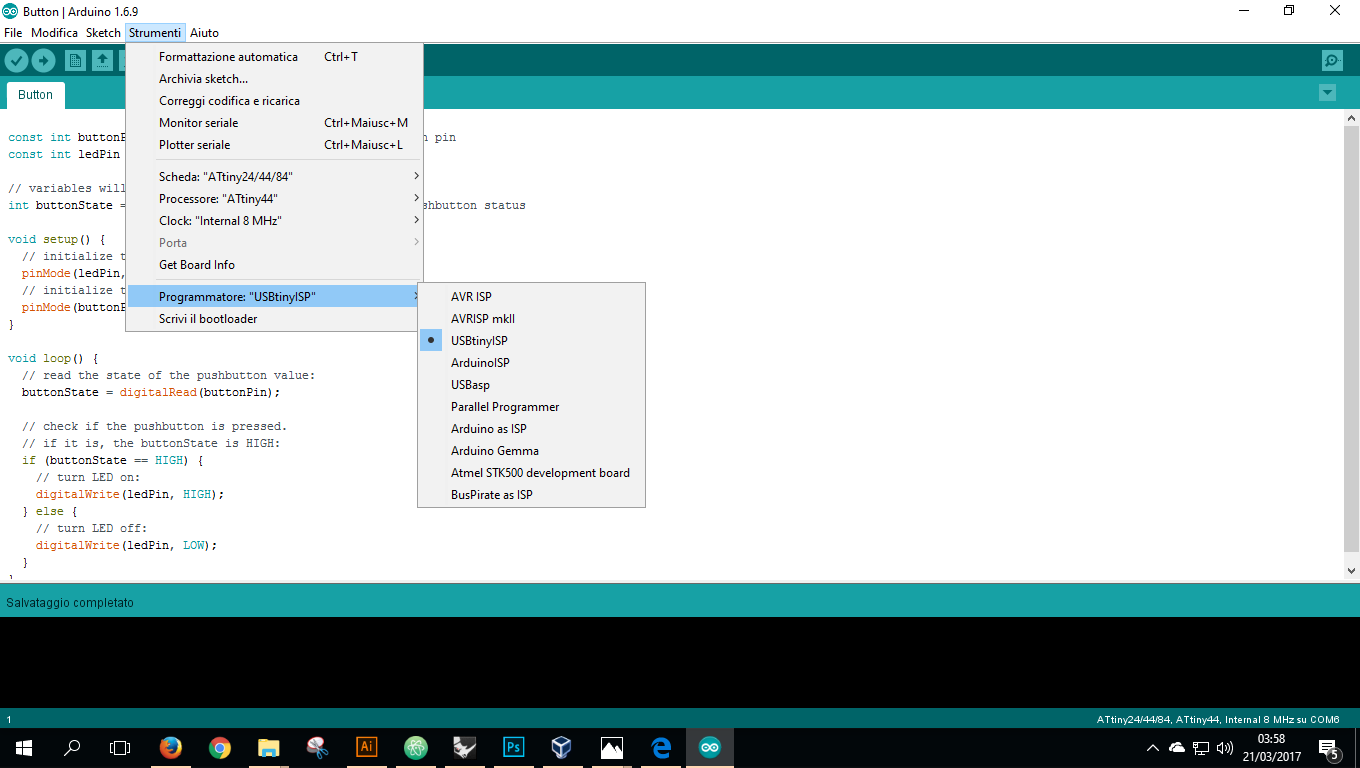The width and height of the screenshot is (1360, 768).
Task: Expand Clock Internal 8 MHz submenu
Action: [275, 221]
